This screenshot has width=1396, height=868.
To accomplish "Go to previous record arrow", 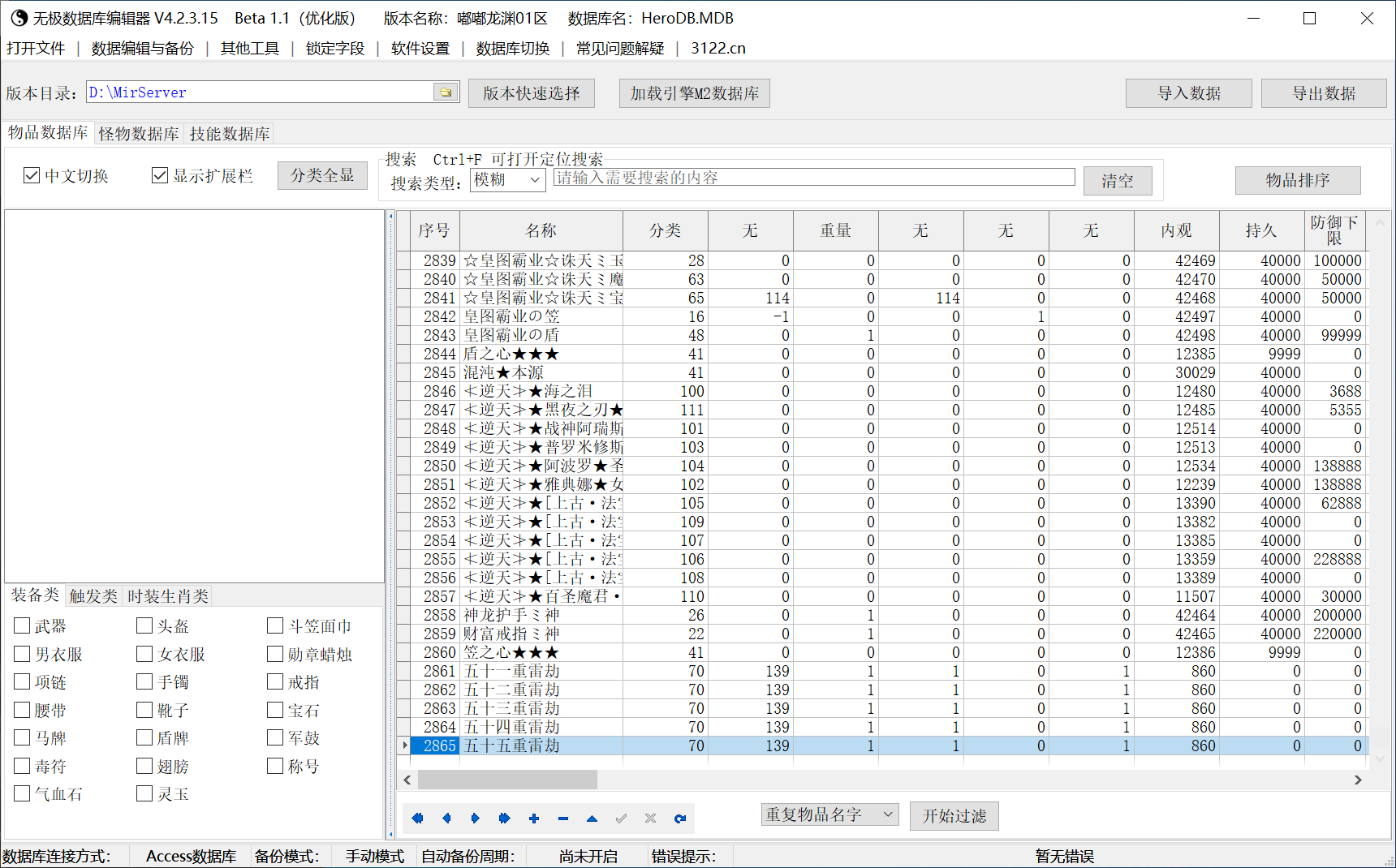I will (x=446, y=818).
